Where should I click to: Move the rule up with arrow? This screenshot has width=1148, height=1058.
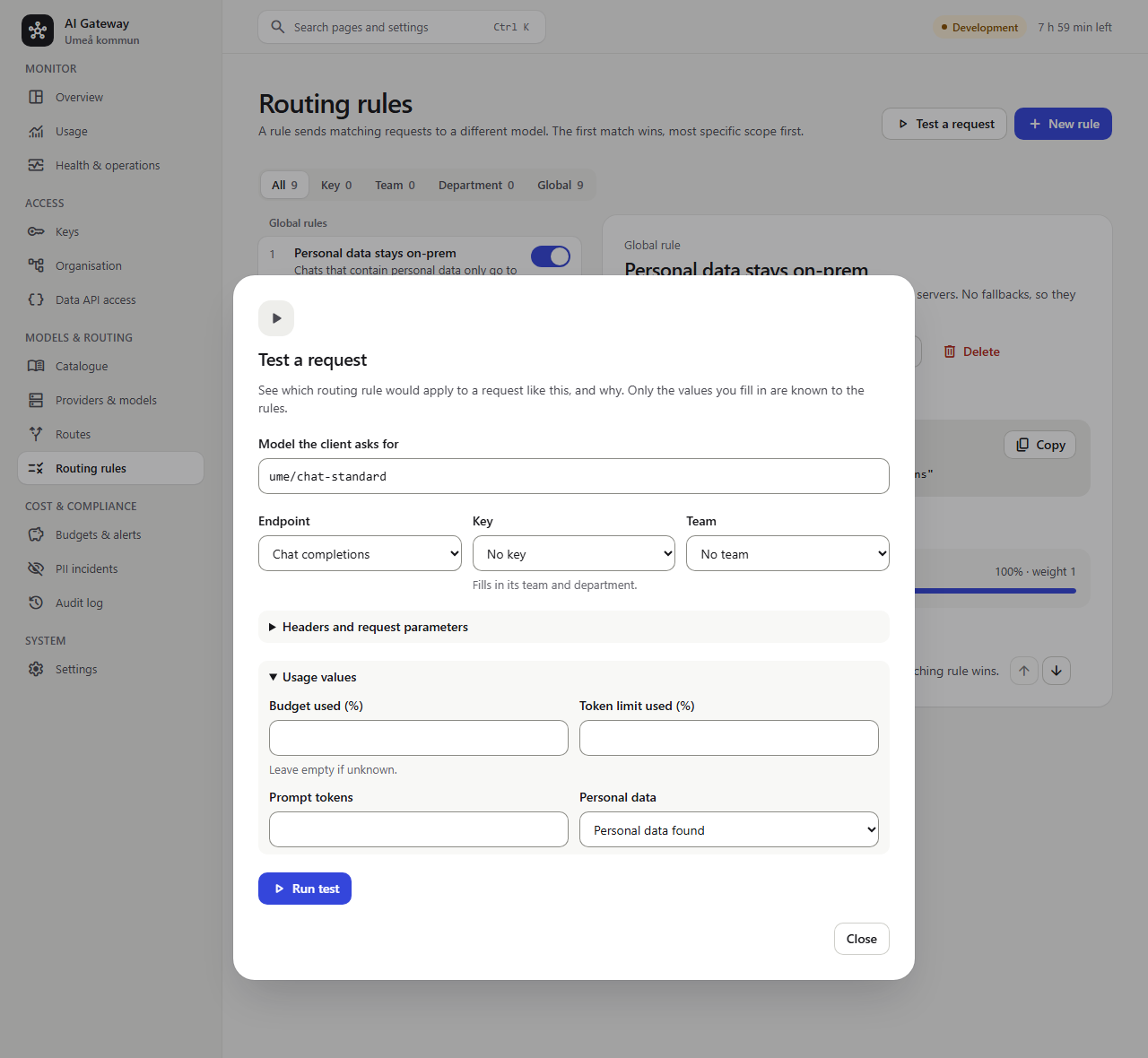click(x=1024, y=671)
